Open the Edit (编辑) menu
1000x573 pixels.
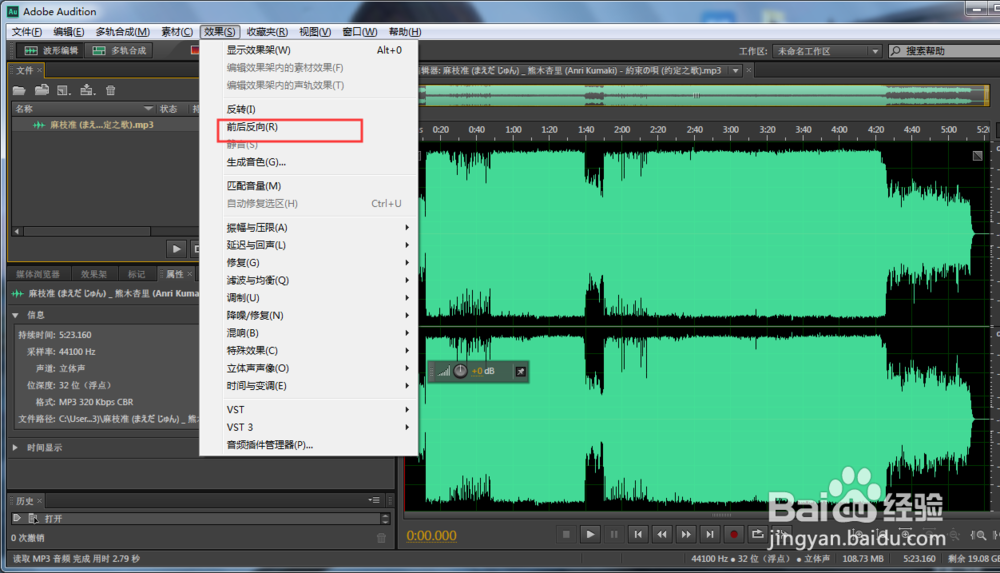pos(68,32)
